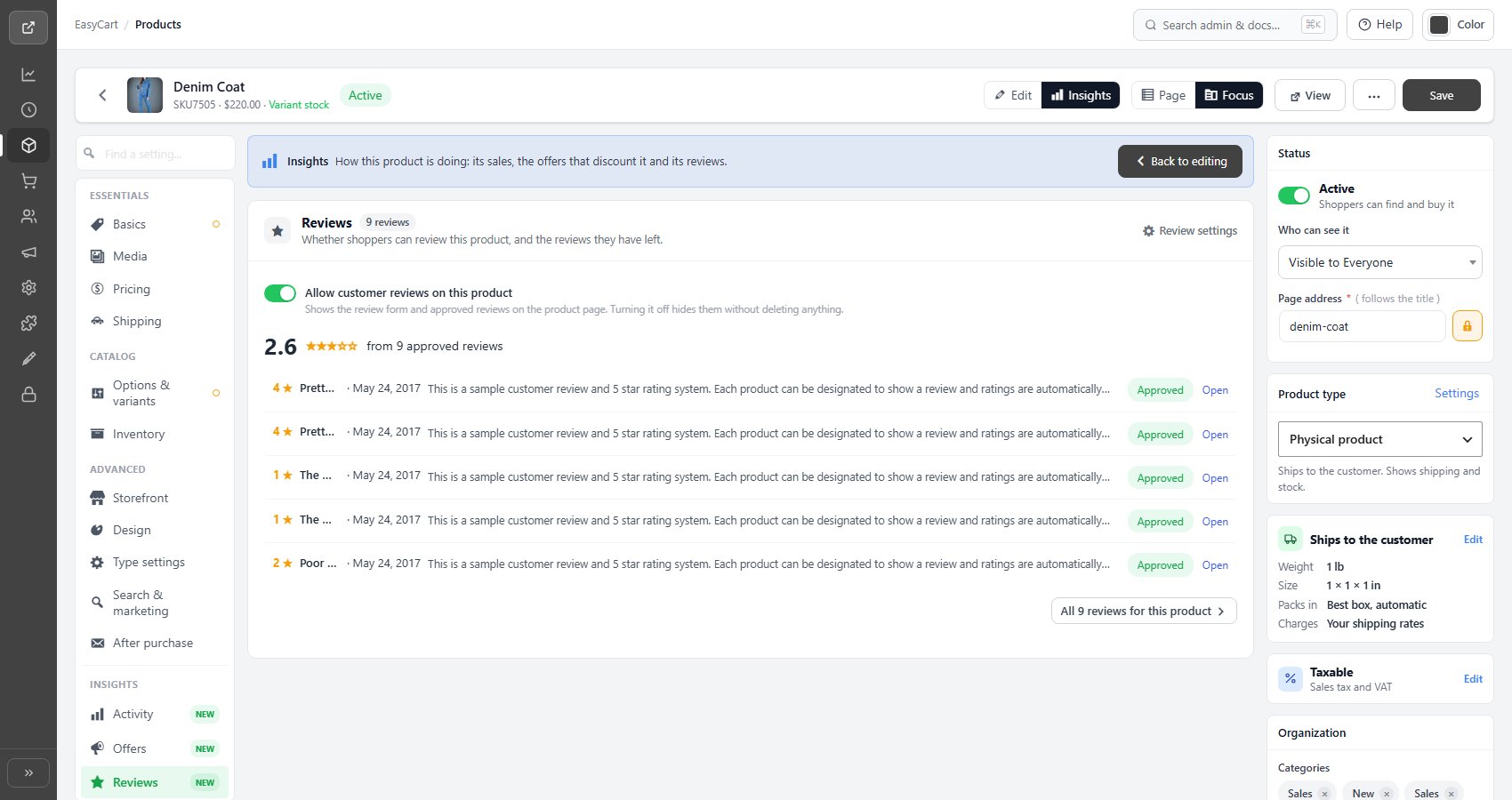
Task: Click the padlock icon in left rail
Action: click(28, 394)
